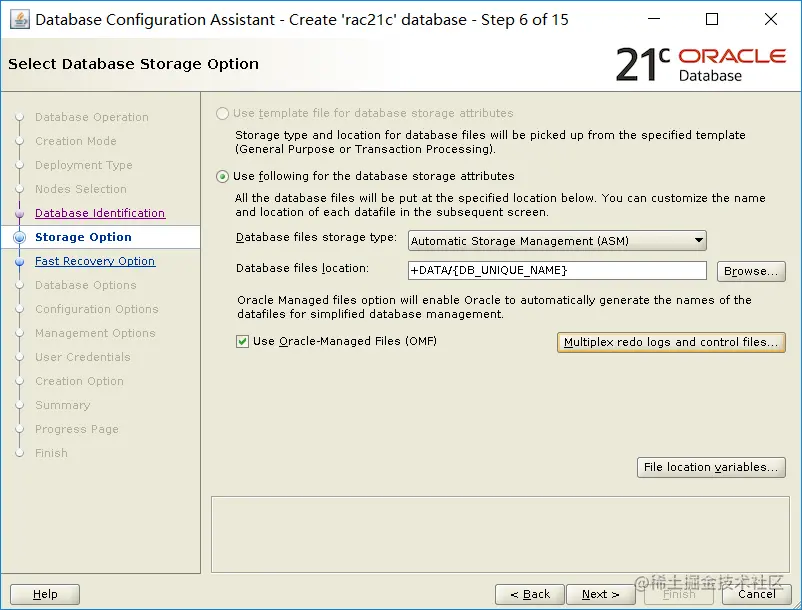The height and width of the screenshot is (610, 802).
Task: Open Fast Recovery Option step link
Action: click(95, 261)
